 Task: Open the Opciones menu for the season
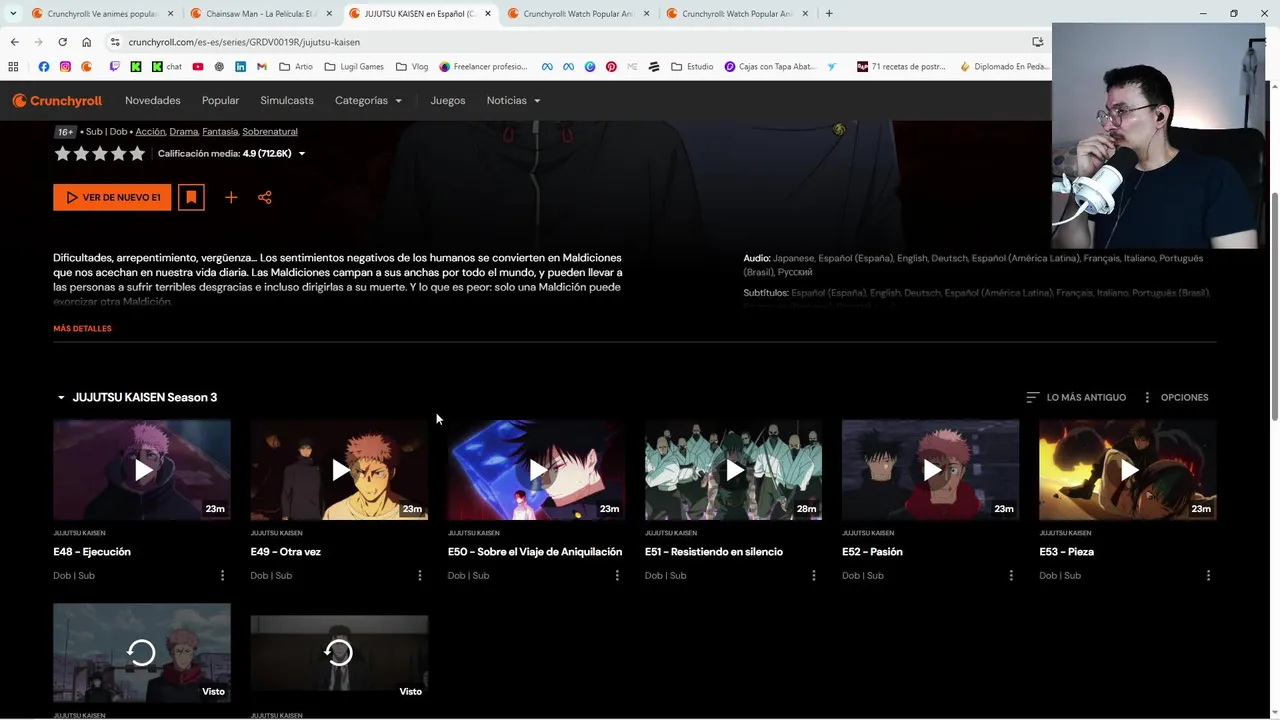(x=1175, y=397)
